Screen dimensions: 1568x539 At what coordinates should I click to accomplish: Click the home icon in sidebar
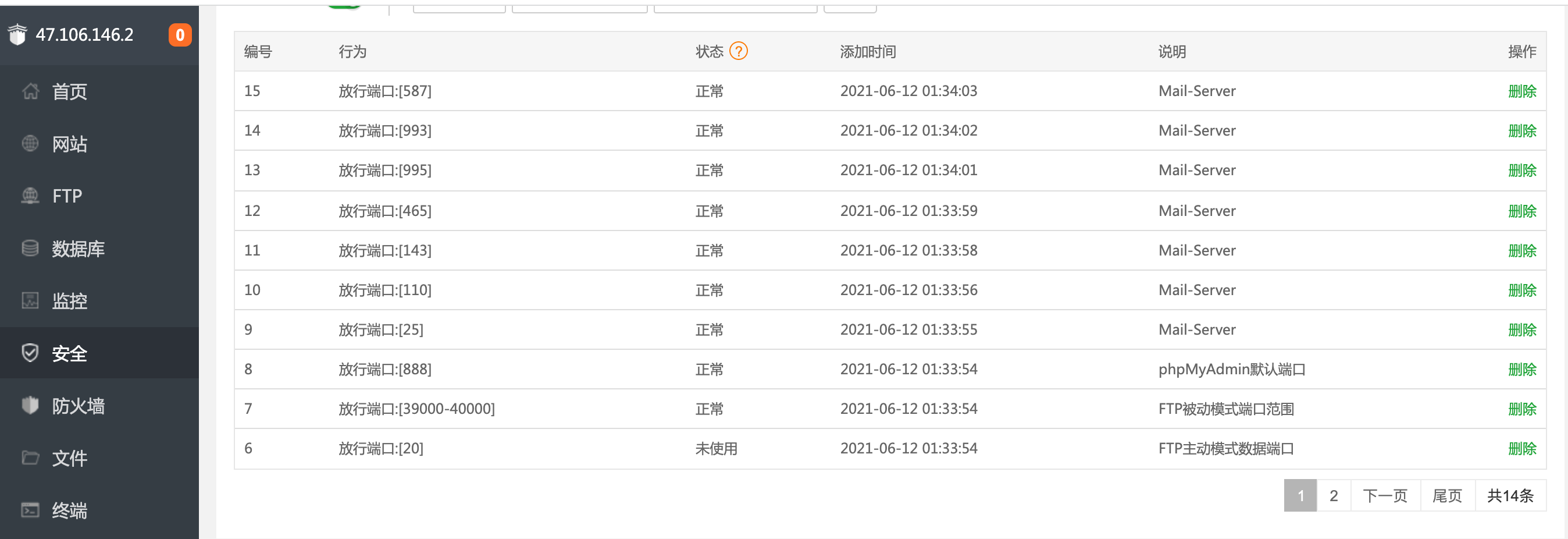tap(30, 91)
